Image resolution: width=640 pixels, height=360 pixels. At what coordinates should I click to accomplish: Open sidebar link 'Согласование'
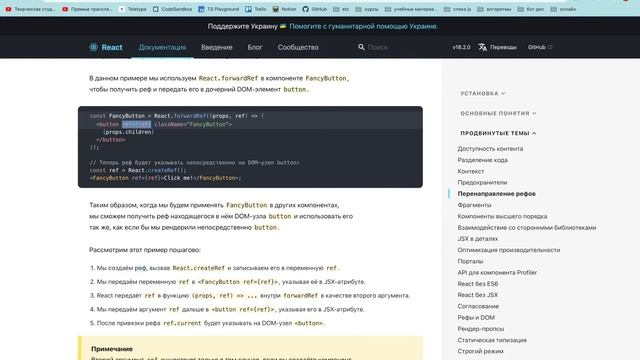click(x=478, y=306)
